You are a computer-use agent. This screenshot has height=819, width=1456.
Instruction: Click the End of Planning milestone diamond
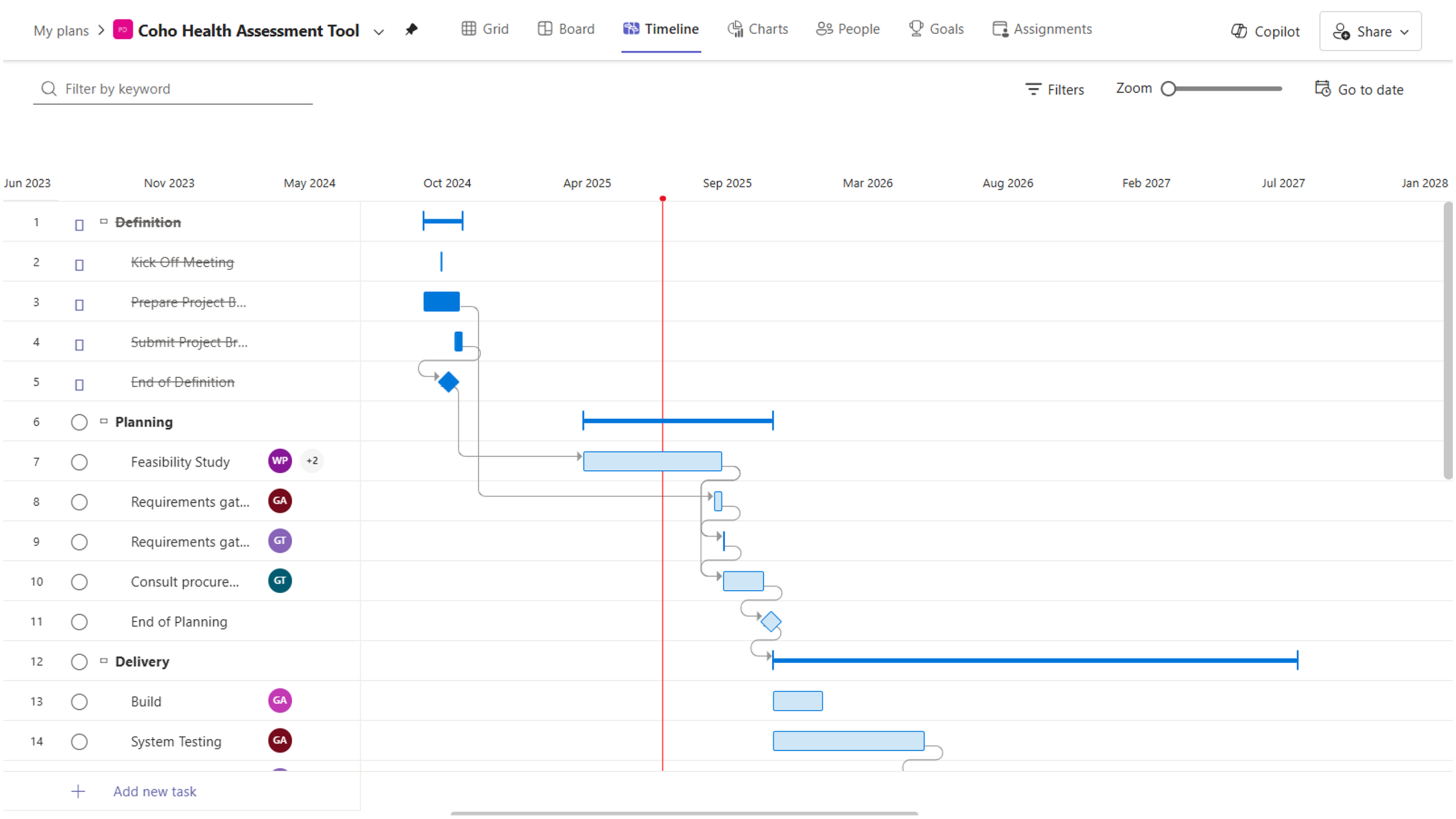pyautogui.click(x=771, y=621)
